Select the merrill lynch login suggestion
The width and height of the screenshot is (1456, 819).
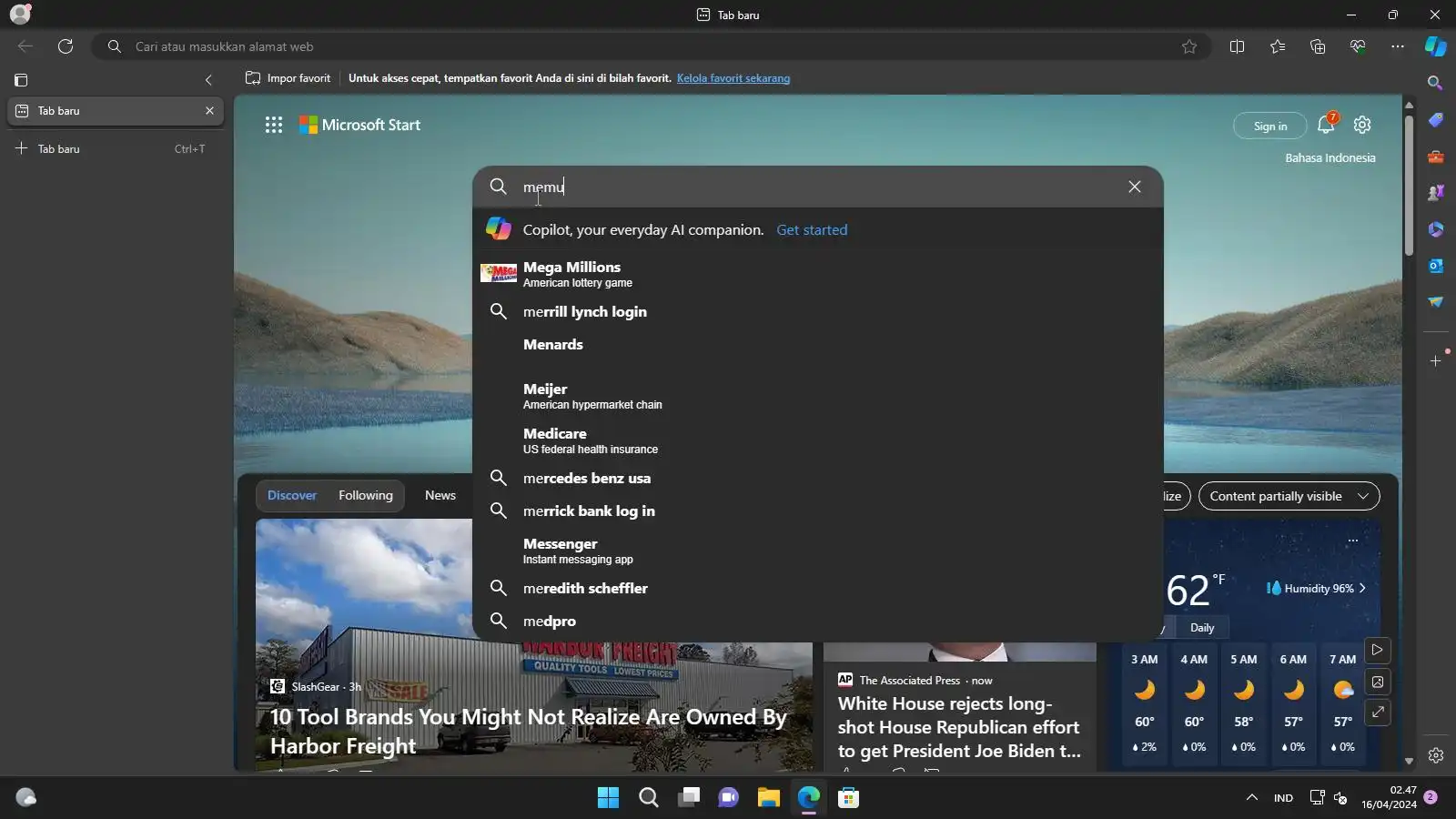pyautogui.click(x=817, y=312)
